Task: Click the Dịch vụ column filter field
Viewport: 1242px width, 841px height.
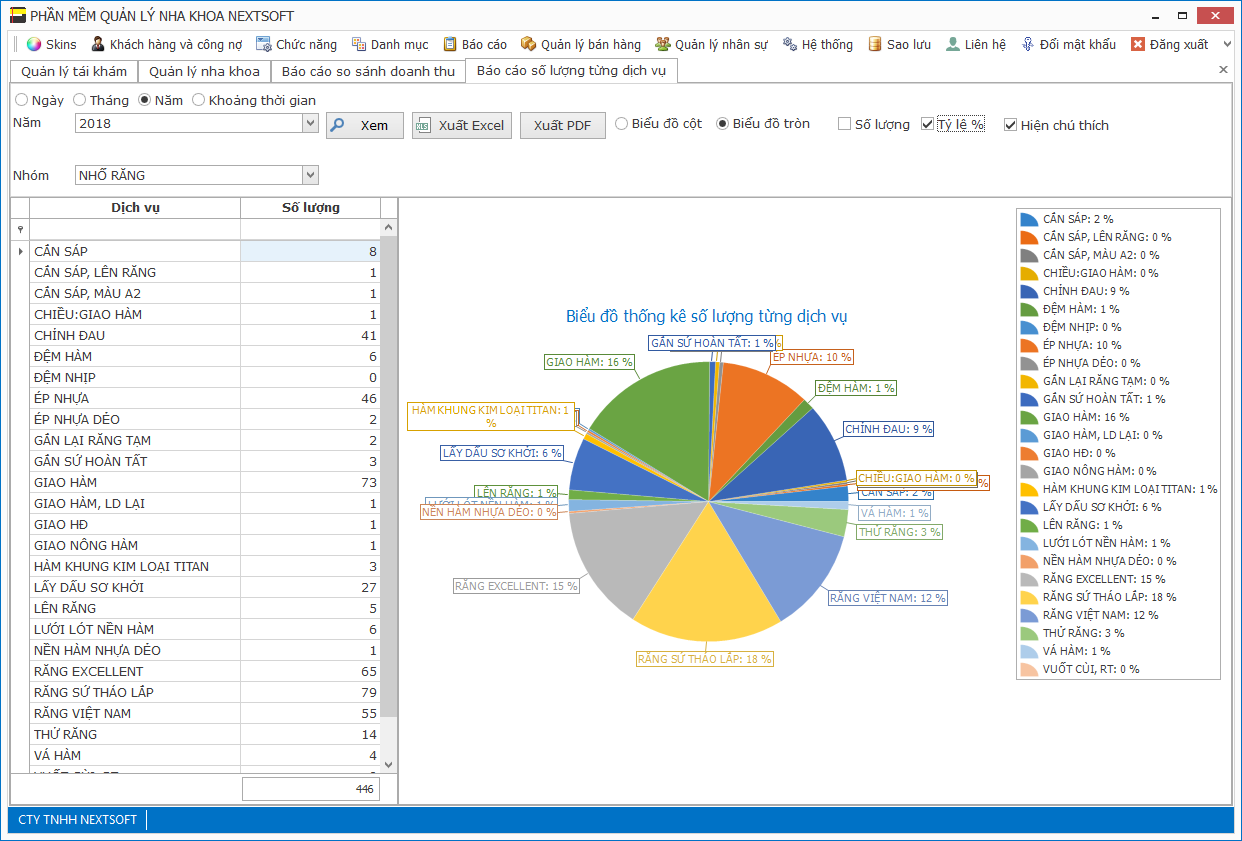Action: [x=135, y=229]
